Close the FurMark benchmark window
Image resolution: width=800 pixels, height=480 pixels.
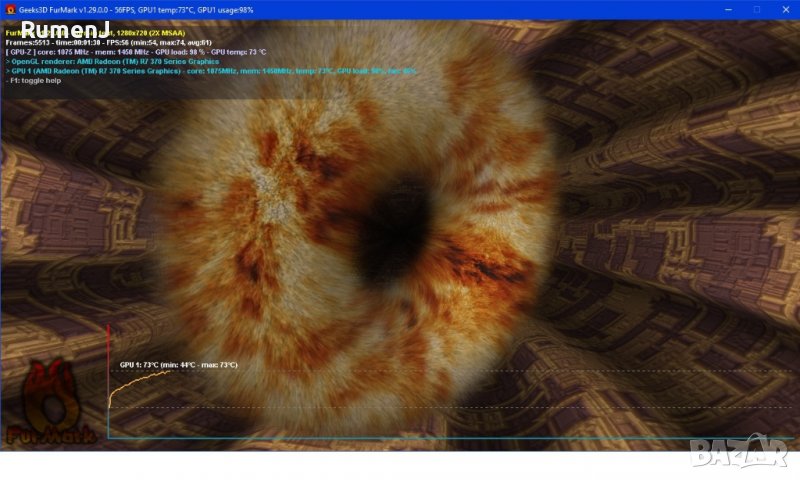(785, 9)
